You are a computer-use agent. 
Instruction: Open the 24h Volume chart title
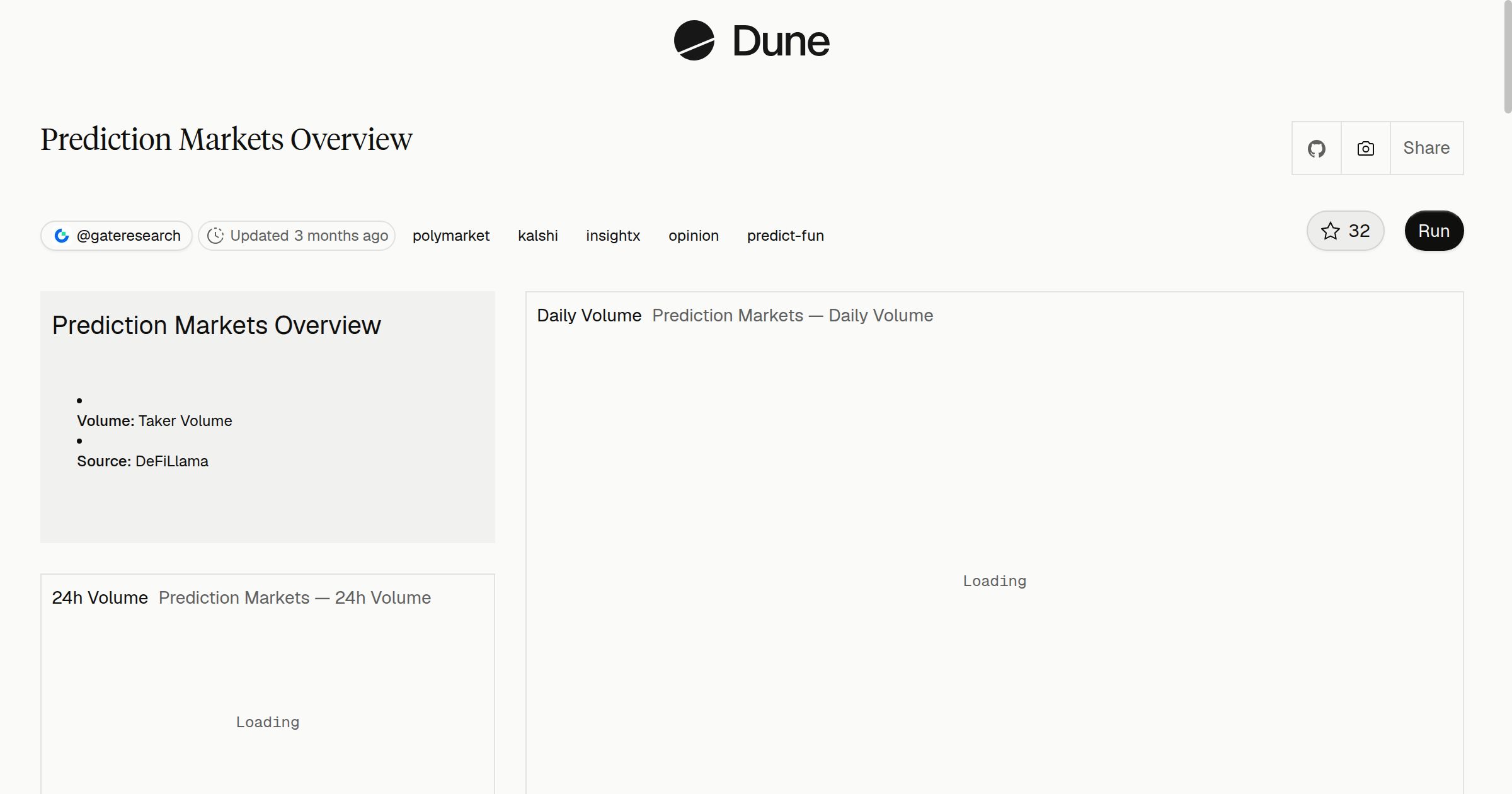point(100,597)
